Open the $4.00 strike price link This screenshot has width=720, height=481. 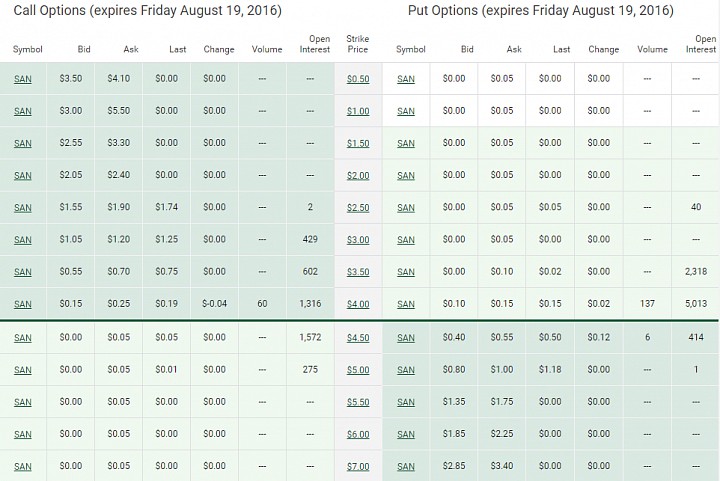[x=358, y=304]
